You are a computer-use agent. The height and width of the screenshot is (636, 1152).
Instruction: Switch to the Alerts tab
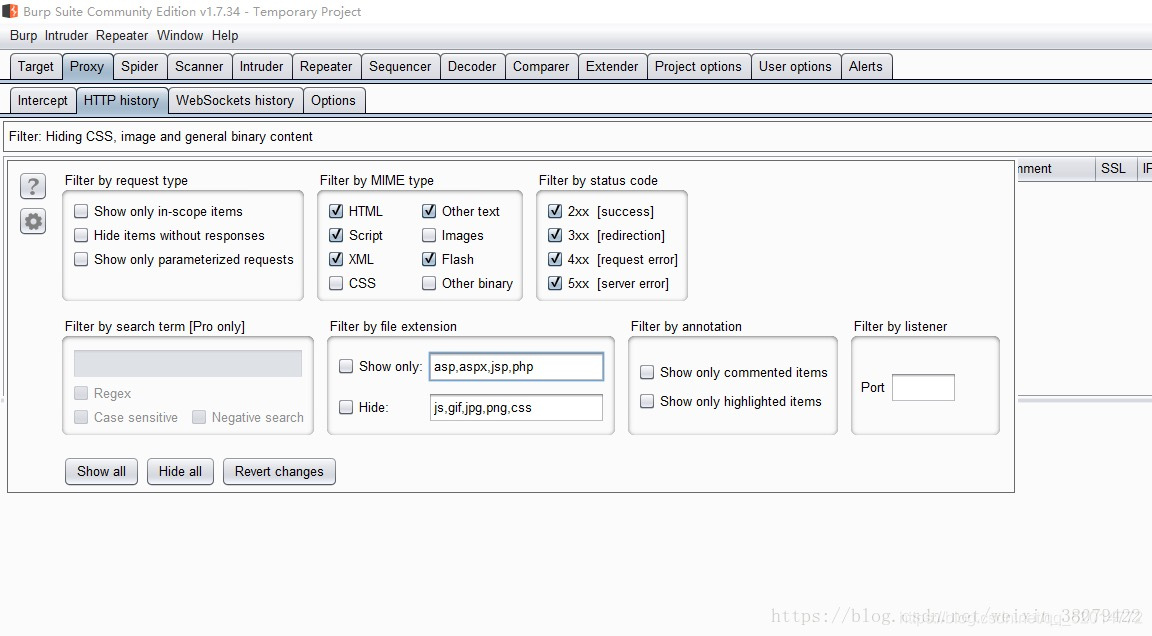pos(866,67)
